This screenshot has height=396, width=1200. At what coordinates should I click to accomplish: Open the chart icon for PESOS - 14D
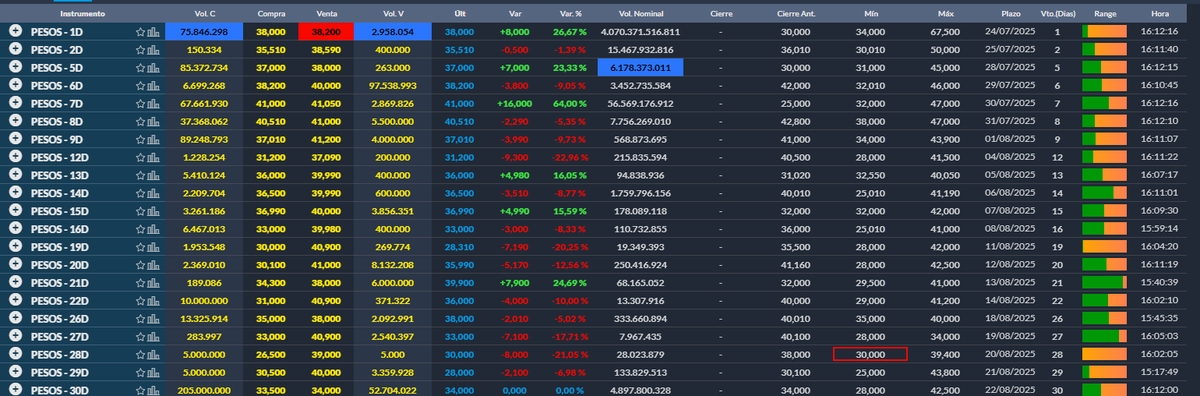[154, 193]
